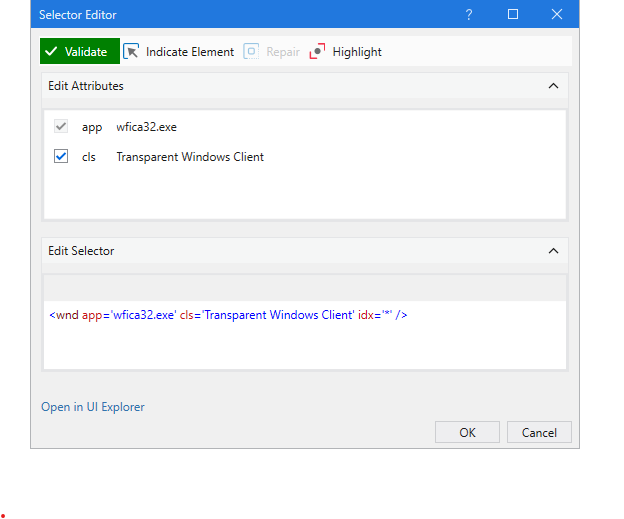The image size is (624, 519).
Task: Confirm with the OK button
Action: tap(467, 432)
